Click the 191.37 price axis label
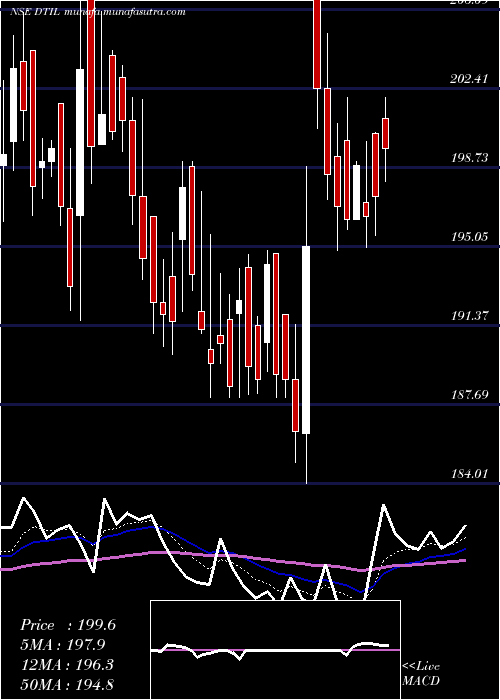The width and height of the screenshot is (500, 700). coord(469,316)
